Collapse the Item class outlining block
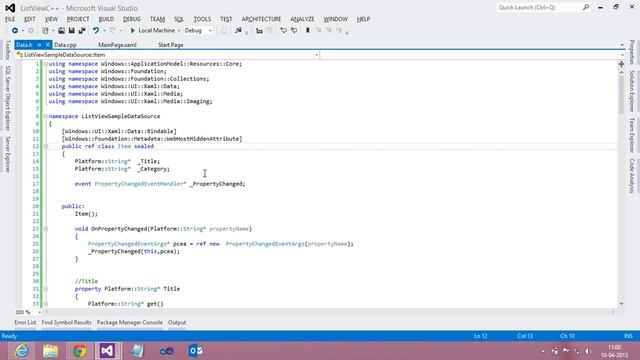The height and width of the screenshot is (360, 640). coord(46,146)
